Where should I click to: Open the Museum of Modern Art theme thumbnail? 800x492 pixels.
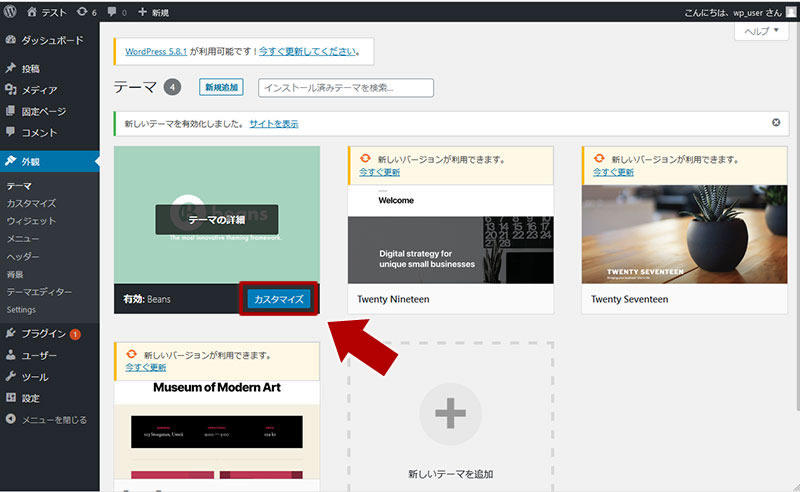[217, 430]
